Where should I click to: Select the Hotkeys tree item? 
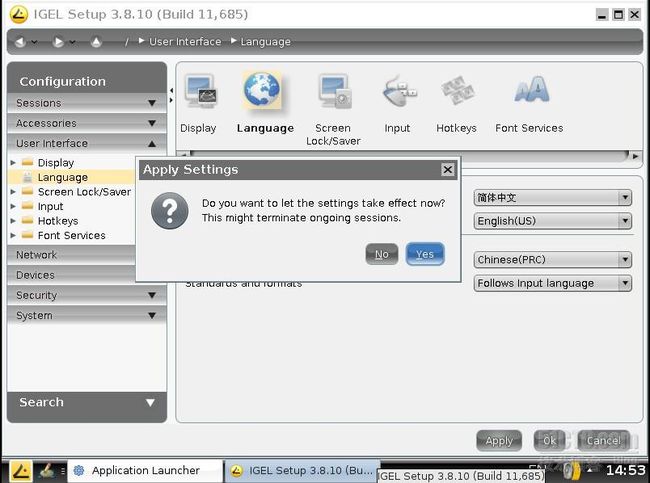click(x=58, y=221)
